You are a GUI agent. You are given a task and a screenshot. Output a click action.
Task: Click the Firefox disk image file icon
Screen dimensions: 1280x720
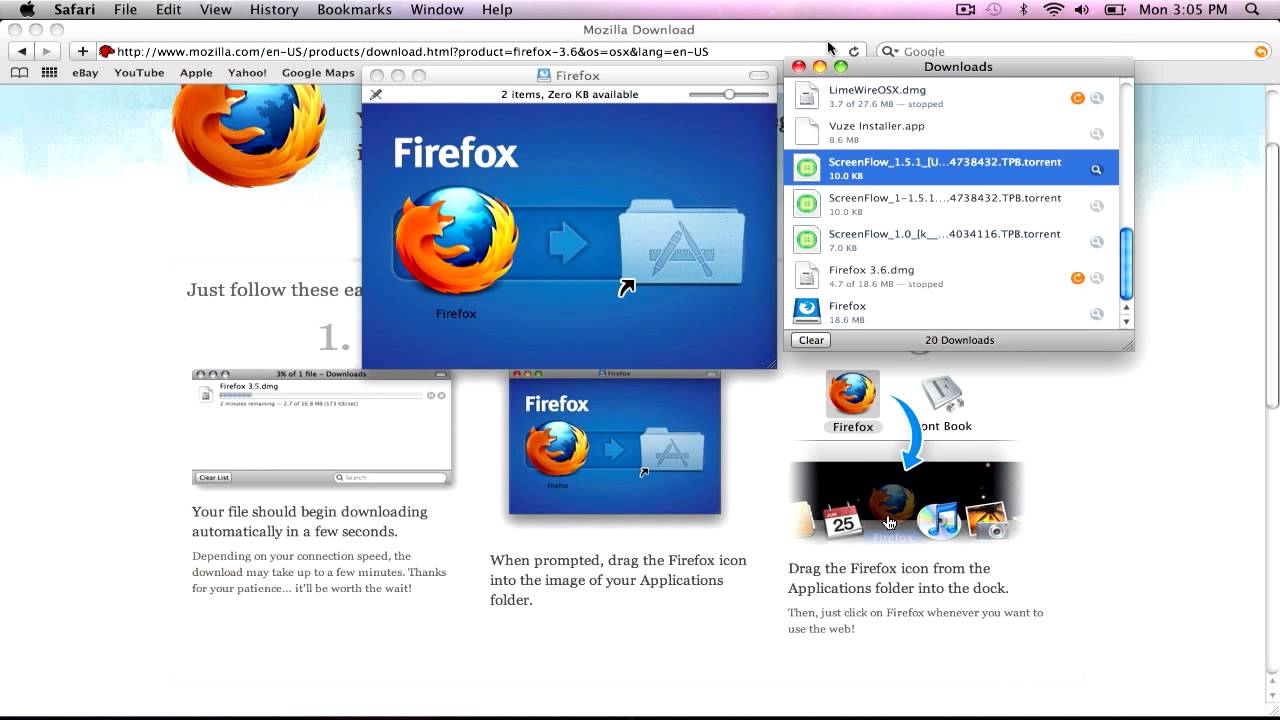point(807,311)
